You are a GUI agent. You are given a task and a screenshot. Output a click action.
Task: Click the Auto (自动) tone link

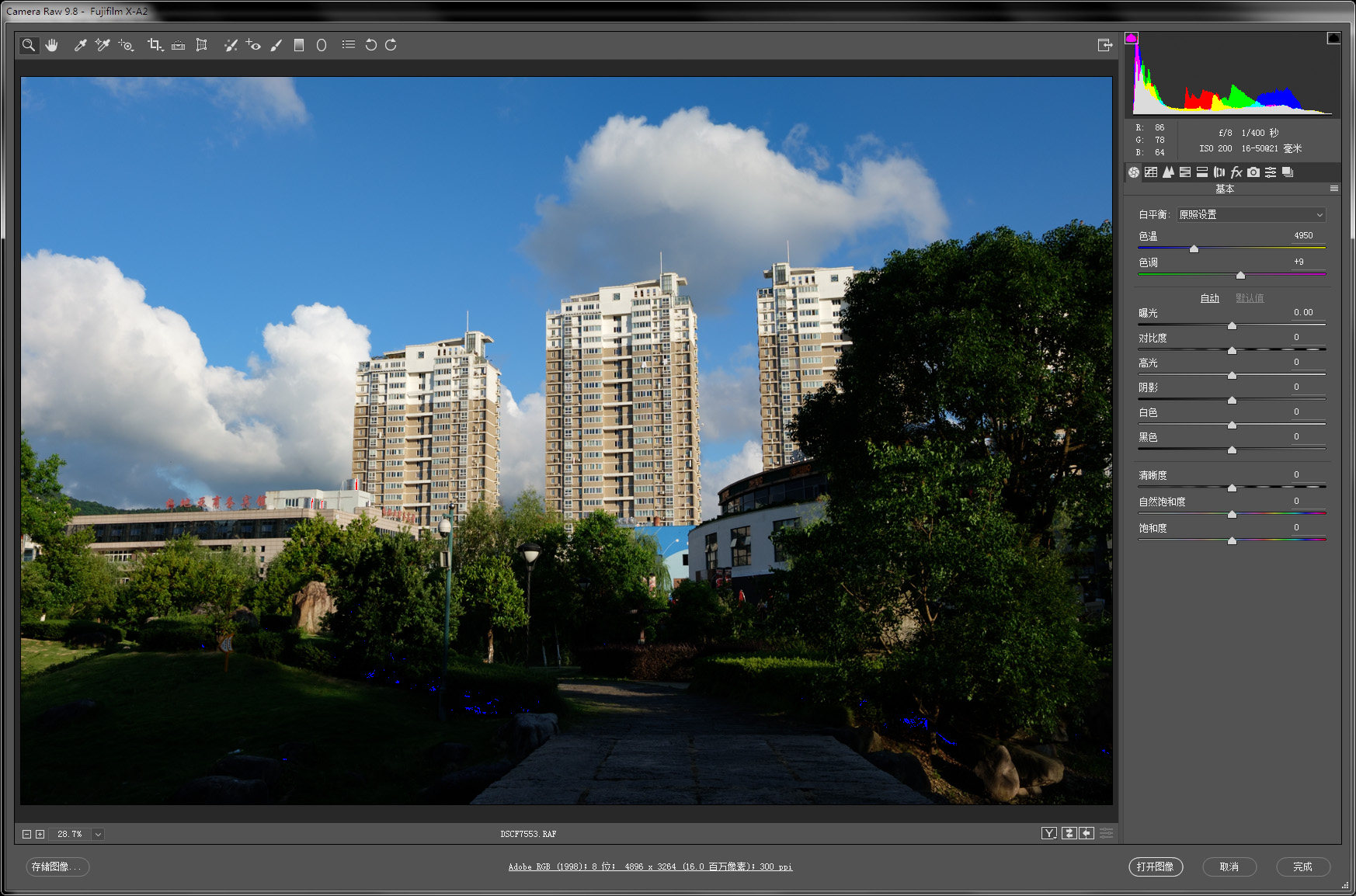[x=1209, y=298]
